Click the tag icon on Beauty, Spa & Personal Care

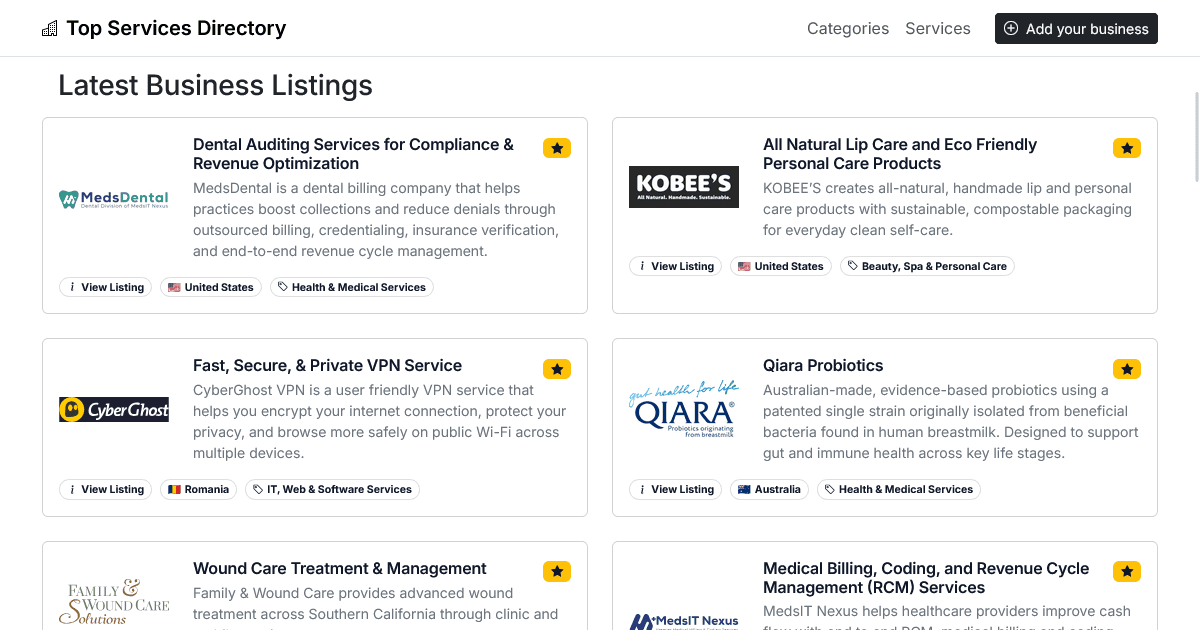point(853,265)
